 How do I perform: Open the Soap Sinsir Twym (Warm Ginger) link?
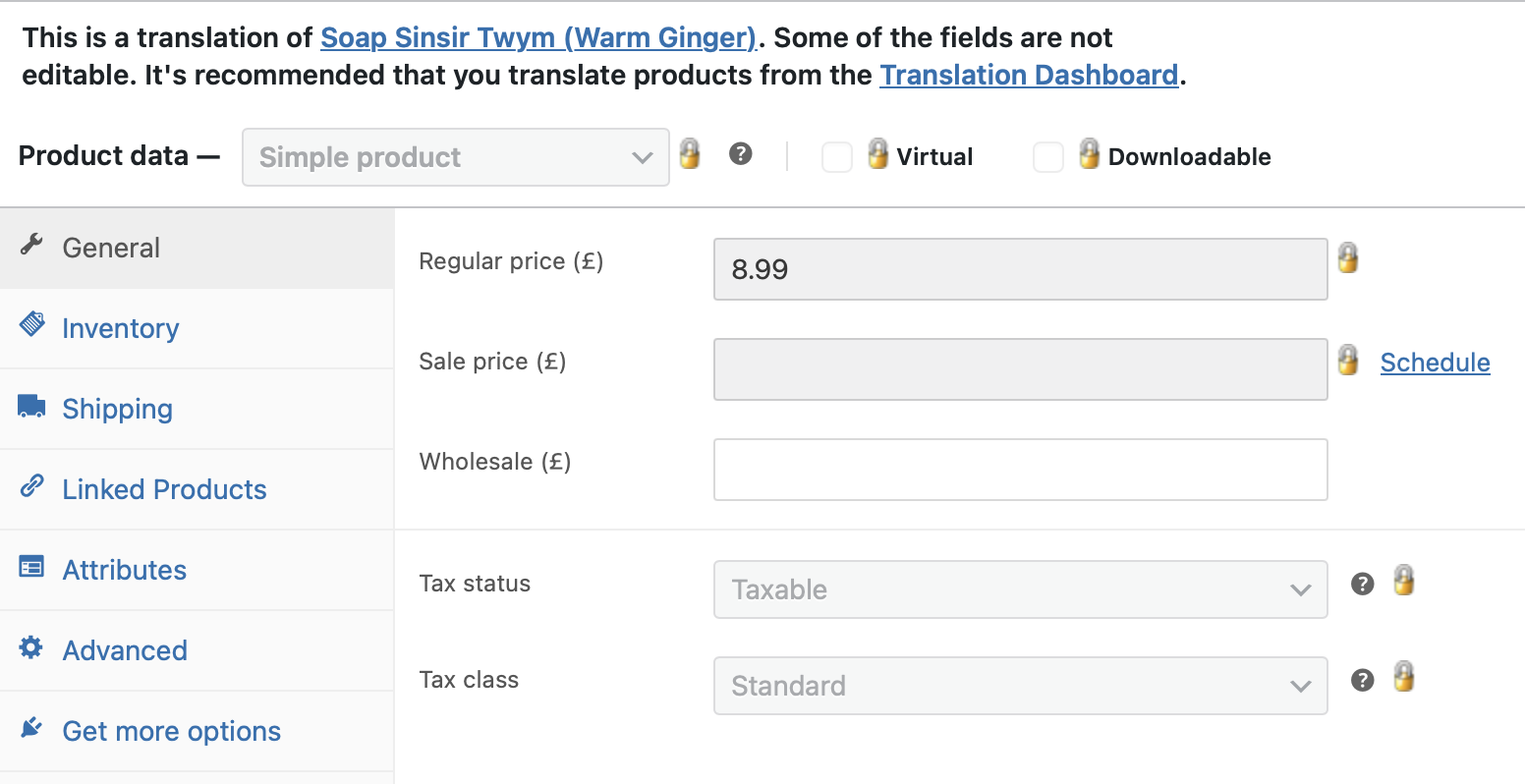tap(538, 37)
